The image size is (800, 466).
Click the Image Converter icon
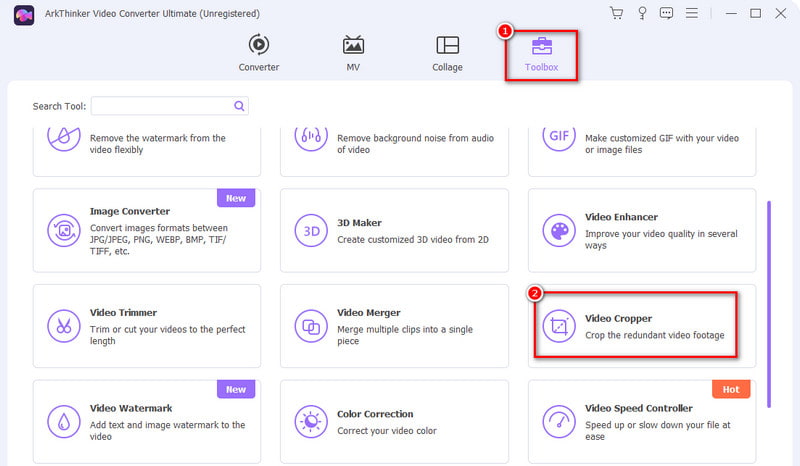pos(64,231)
